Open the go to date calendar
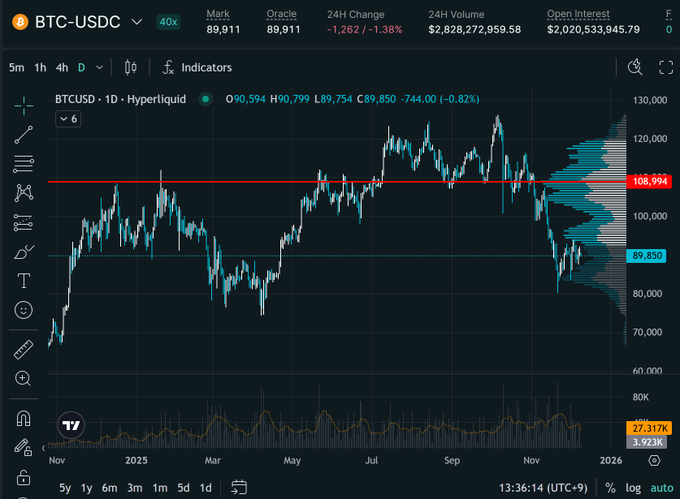The height and width of the screenshot is (499, 680). point(239,488)
